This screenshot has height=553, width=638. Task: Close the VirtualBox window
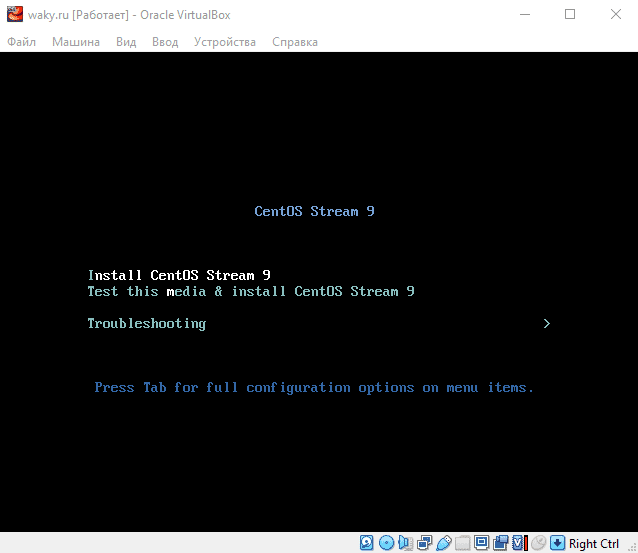click(x=616, y=15)
